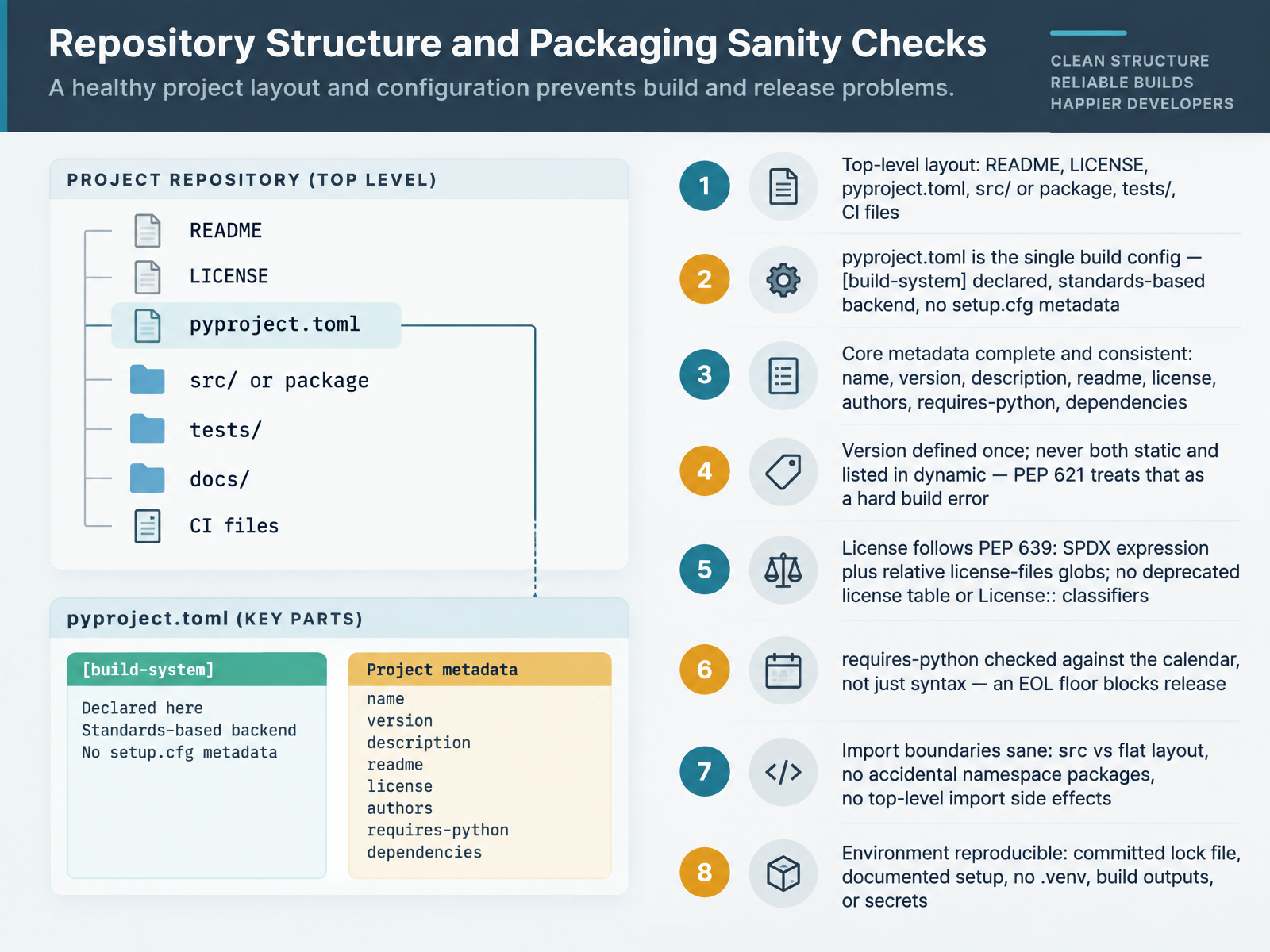
Task: Click 'Standards-based backend' text
Action: click(189, 731)
